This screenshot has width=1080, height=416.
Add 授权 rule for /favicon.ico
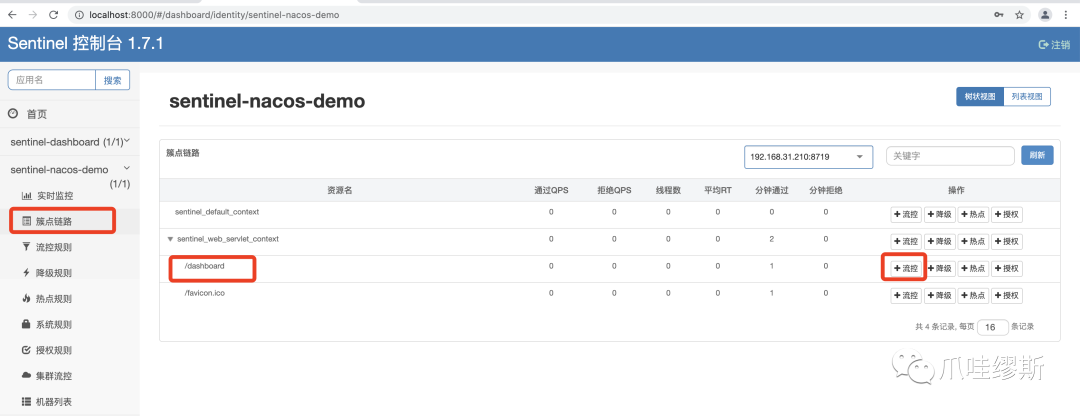click(1007, 296)
